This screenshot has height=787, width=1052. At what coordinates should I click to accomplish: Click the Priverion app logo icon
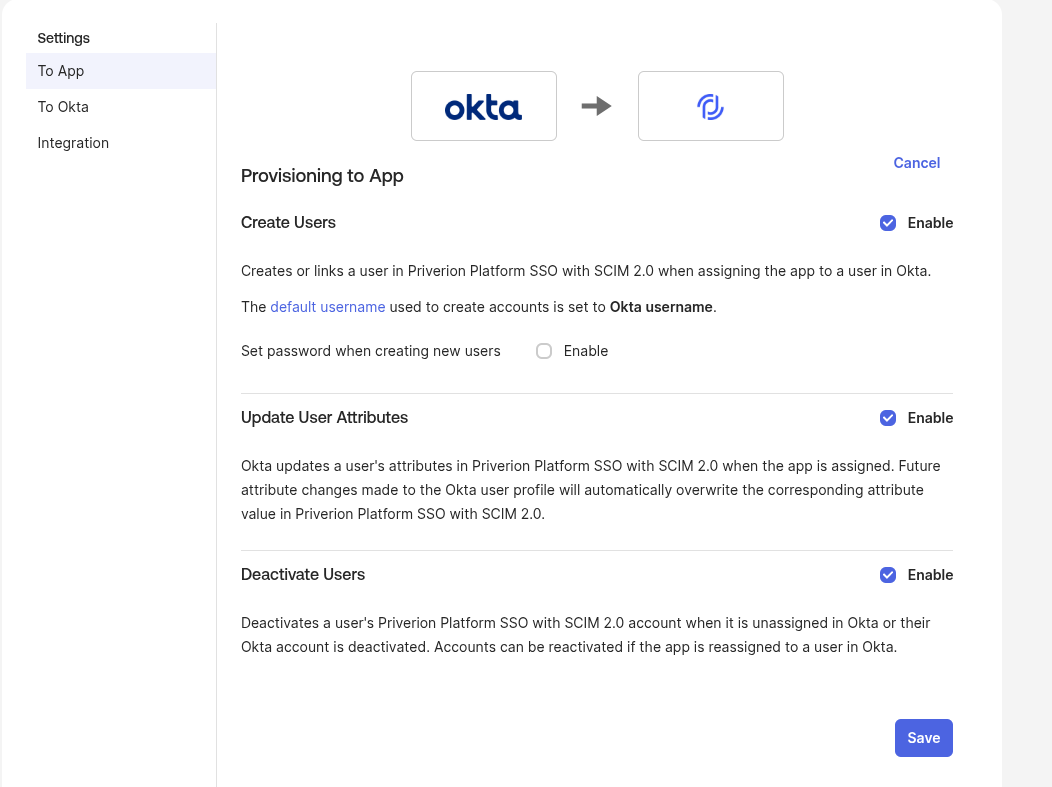(710, 106)
